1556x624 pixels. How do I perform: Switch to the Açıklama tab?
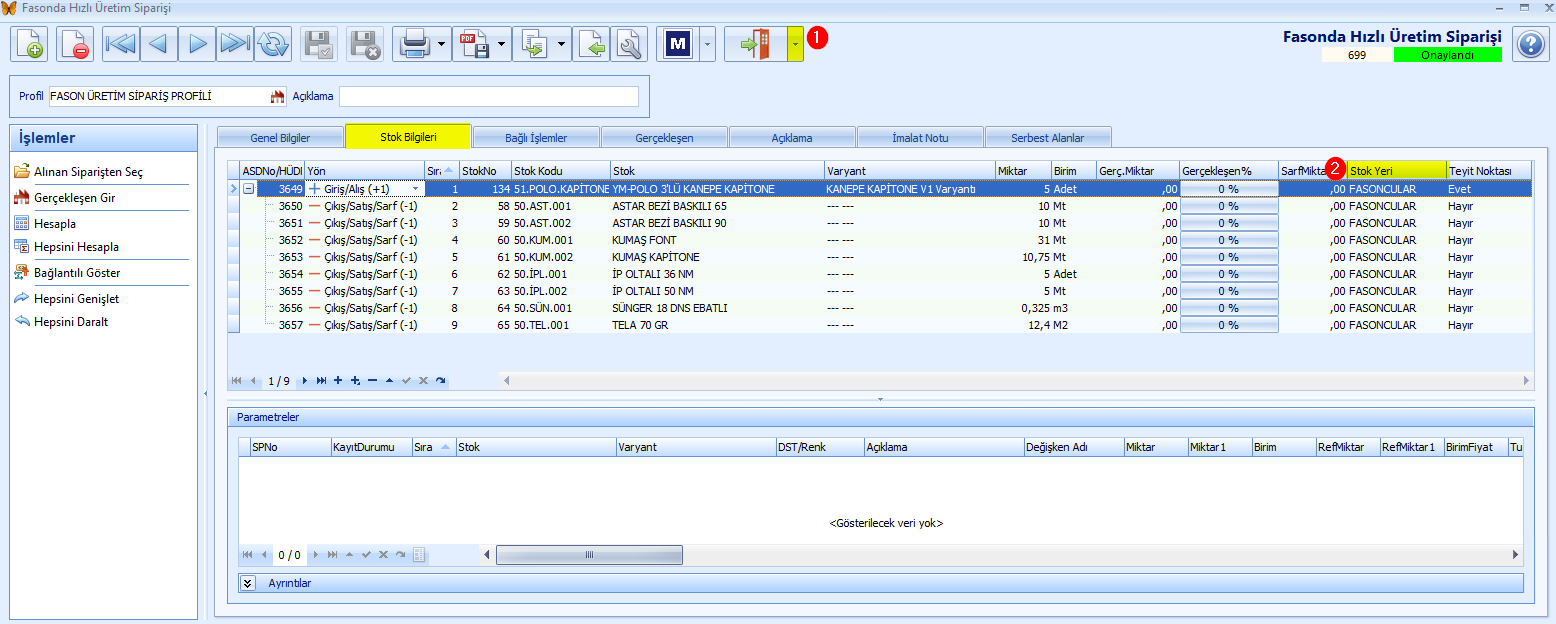coord(792,138)
